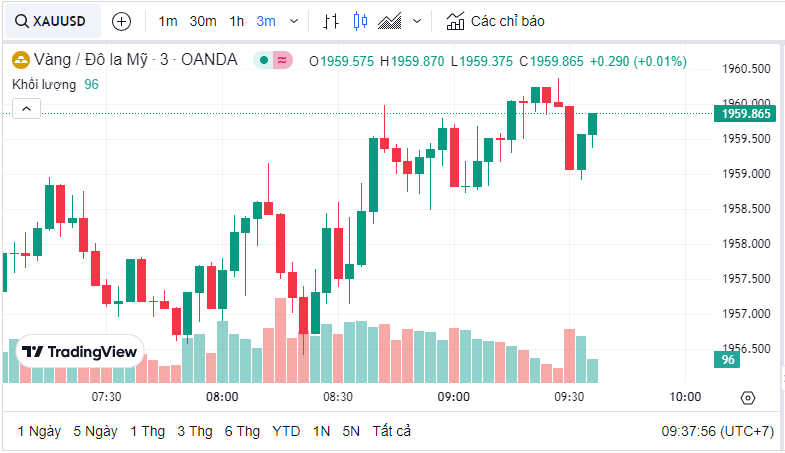The image size is (785, 453).
Task: Click the TradingView logo
Action: click(80, 352)
